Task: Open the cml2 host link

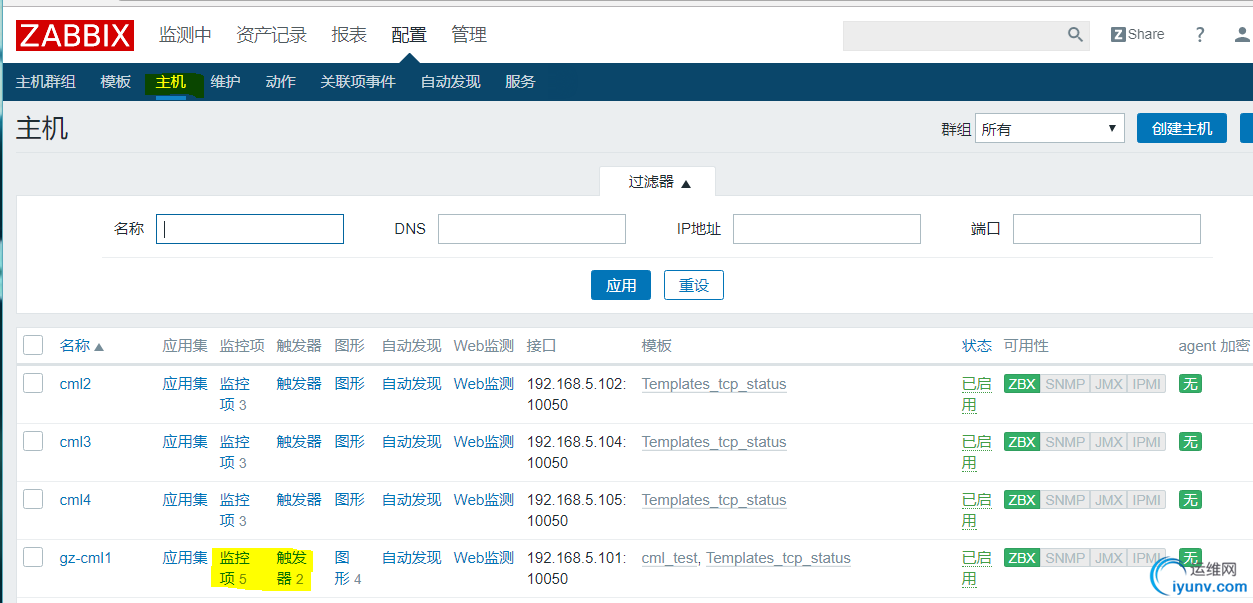Action: [75, 384]
